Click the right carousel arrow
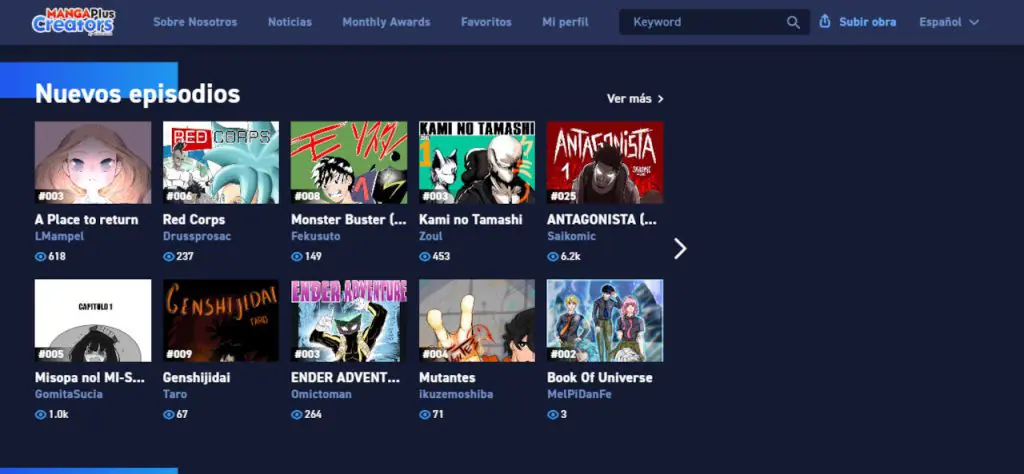This screenshot has width=1024, height=474. (680, 248)
